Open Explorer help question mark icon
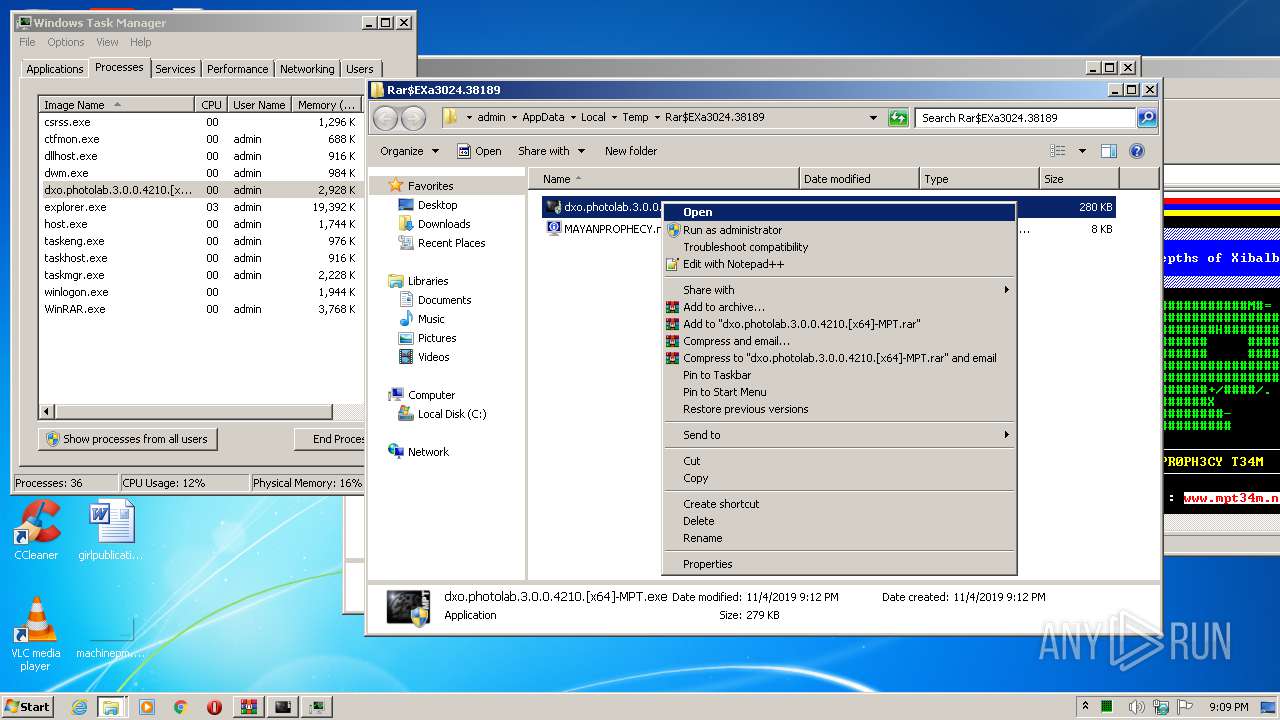The width and height of the screenshot is (1280, 720). [1137, 151]
